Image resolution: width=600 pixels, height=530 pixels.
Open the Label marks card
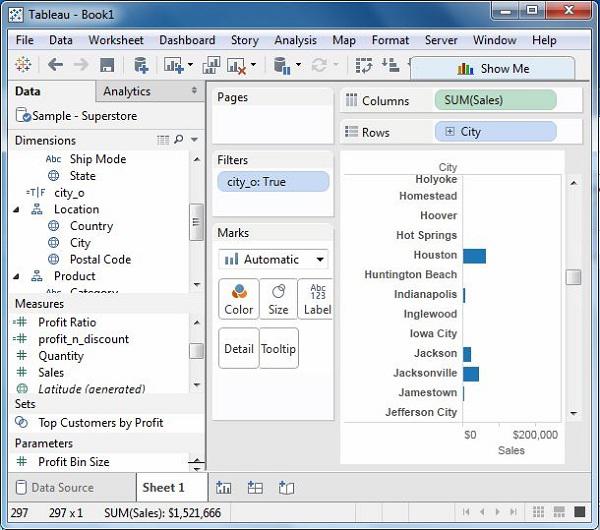316,299
